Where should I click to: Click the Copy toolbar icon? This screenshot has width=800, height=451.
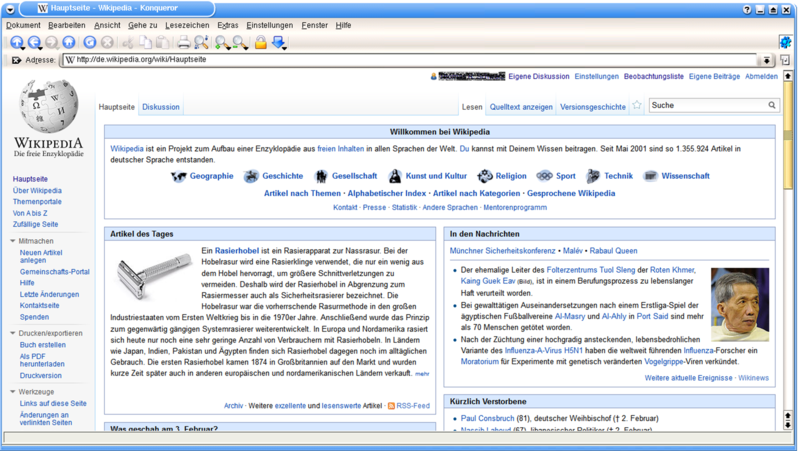pyautogui.click(x=145, y=43)
